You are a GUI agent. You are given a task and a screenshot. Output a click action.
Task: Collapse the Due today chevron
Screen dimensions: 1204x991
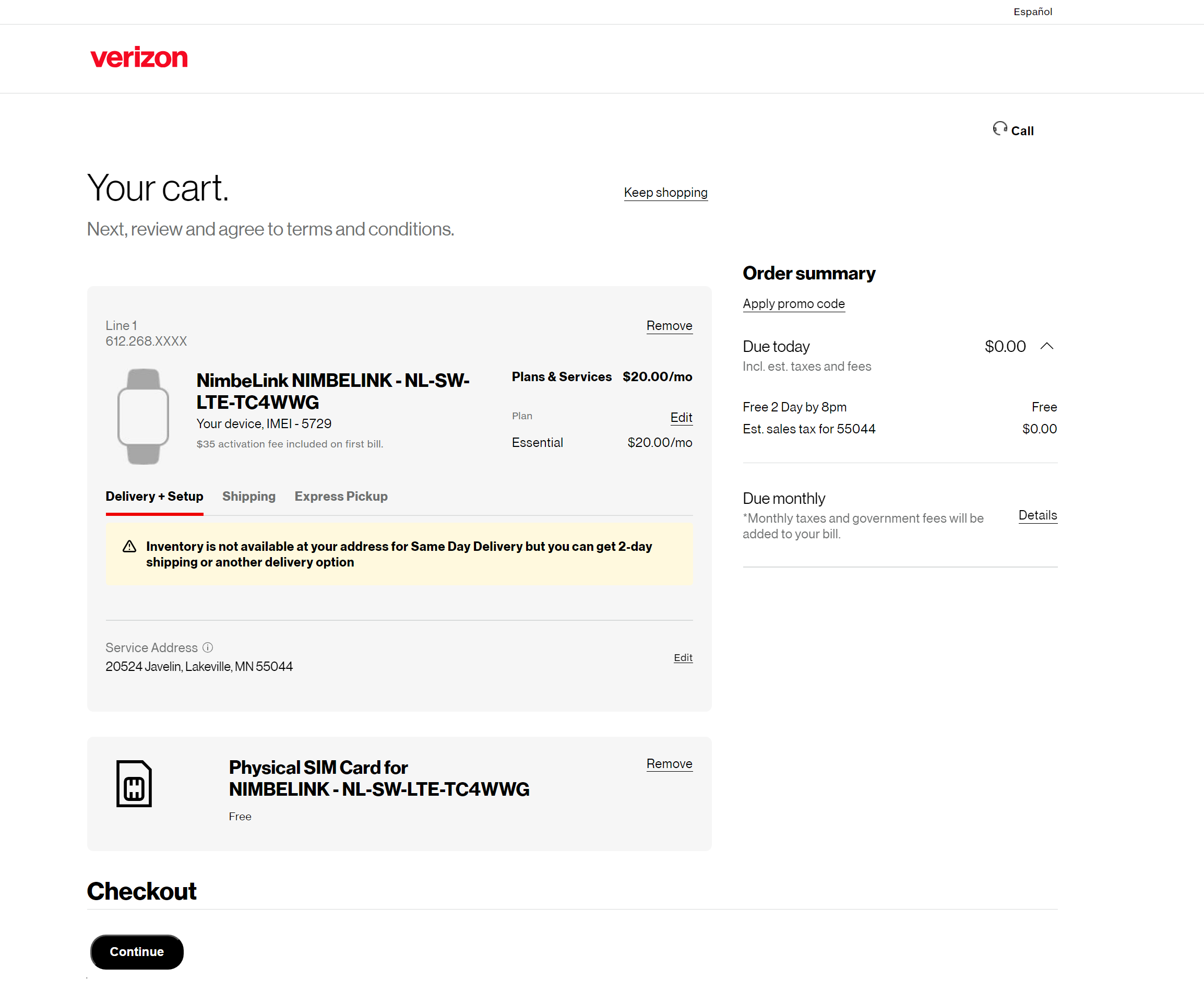click(1047, 346)
